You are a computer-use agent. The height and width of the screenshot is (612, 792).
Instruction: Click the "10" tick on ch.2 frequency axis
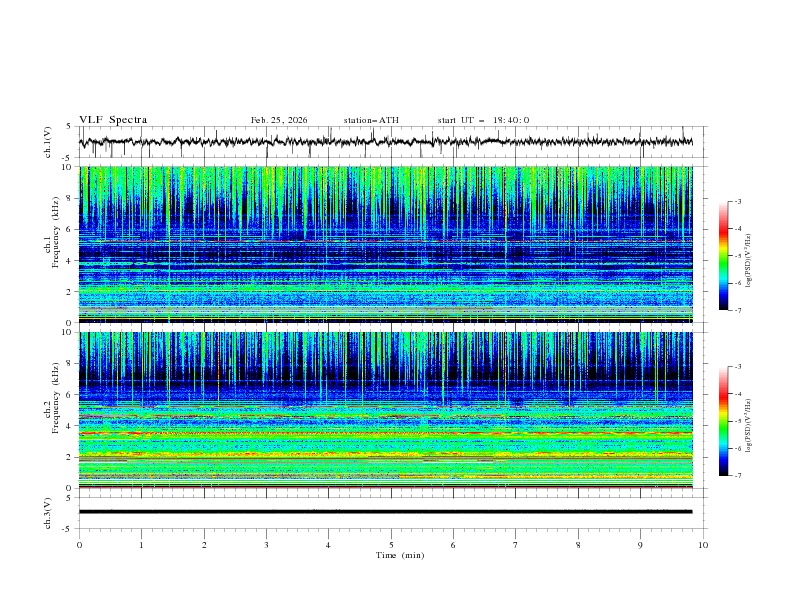(x=68, y=332)
